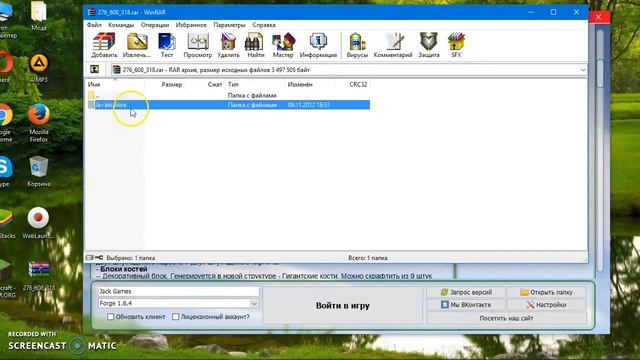The image size is (640, 360).
Task: Sort by the Изменён column header
Action: (309, 84)
